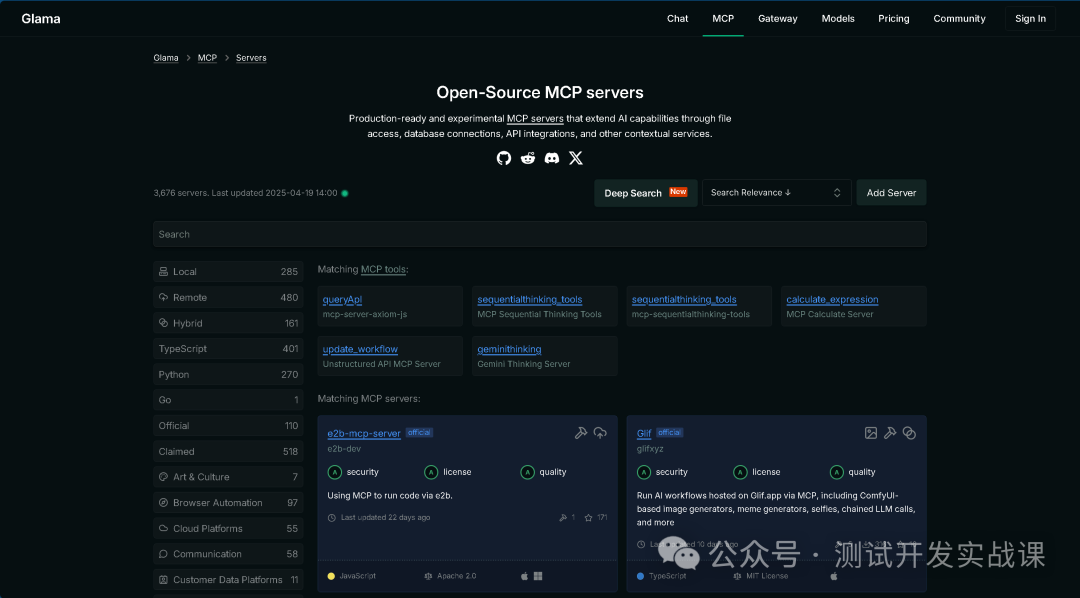Image resolution: width=1080 pixels, height=598 pixels.
Task: Open the queryApi tool link
Action: click(x=342, y=300)
